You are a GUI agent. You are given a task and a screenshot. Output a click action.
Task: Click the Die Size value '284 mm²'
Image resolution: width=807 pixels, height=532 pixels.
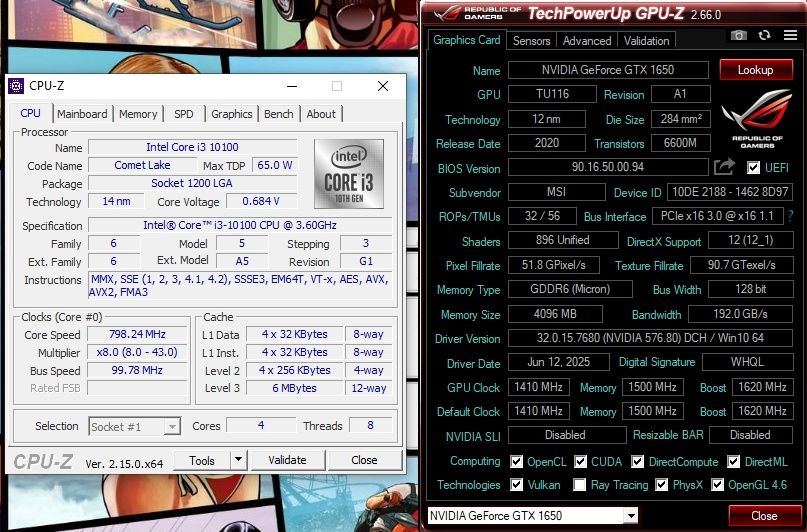pos(680,119)
